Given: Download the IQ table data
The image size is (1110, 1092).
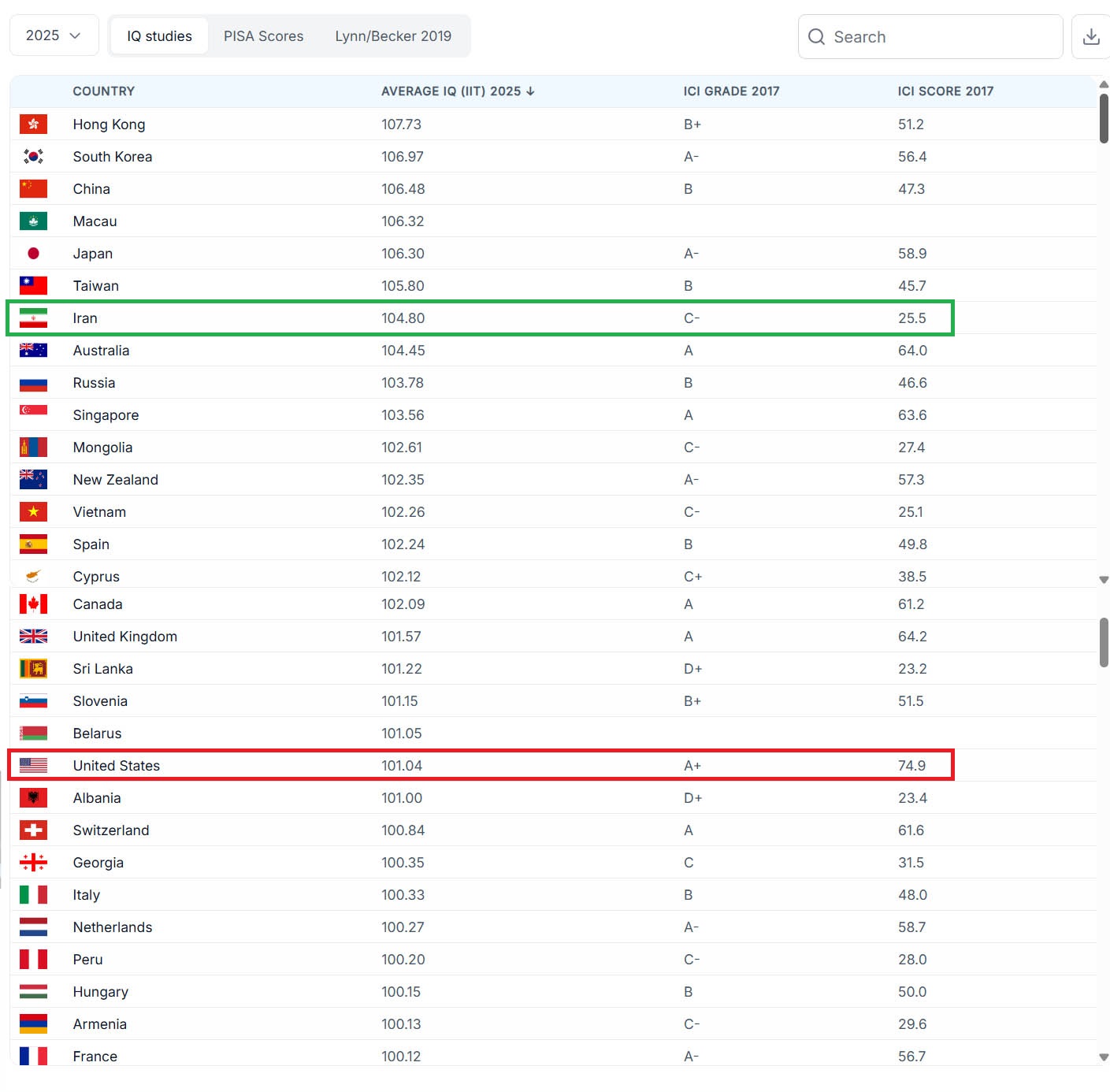Looking at the screenshot, I should [1091, 36].
